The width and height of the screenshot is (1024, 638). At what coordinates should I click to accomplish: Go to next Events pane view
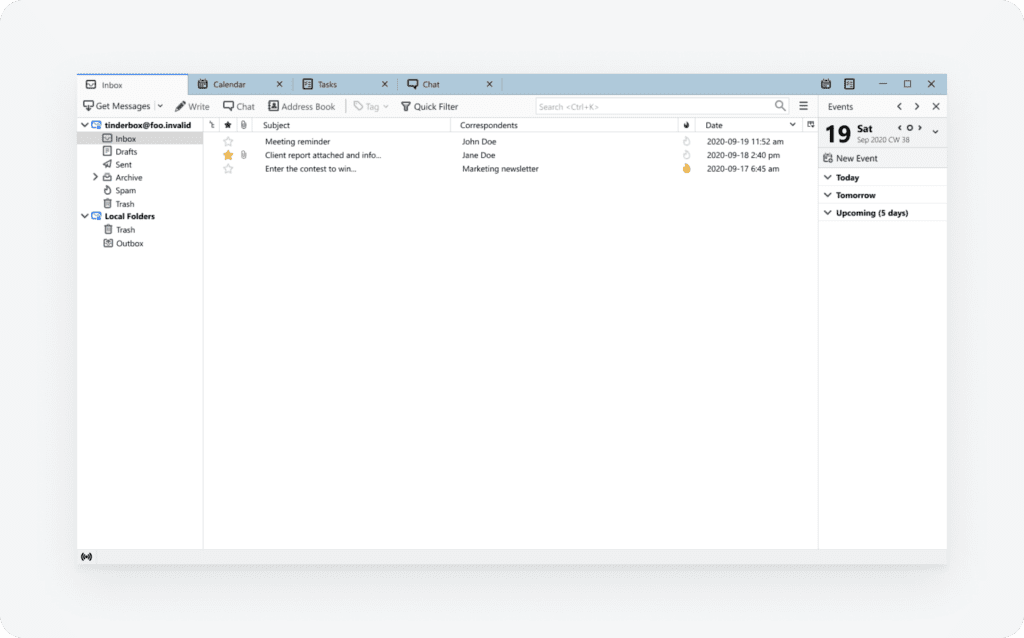point(917,106)
